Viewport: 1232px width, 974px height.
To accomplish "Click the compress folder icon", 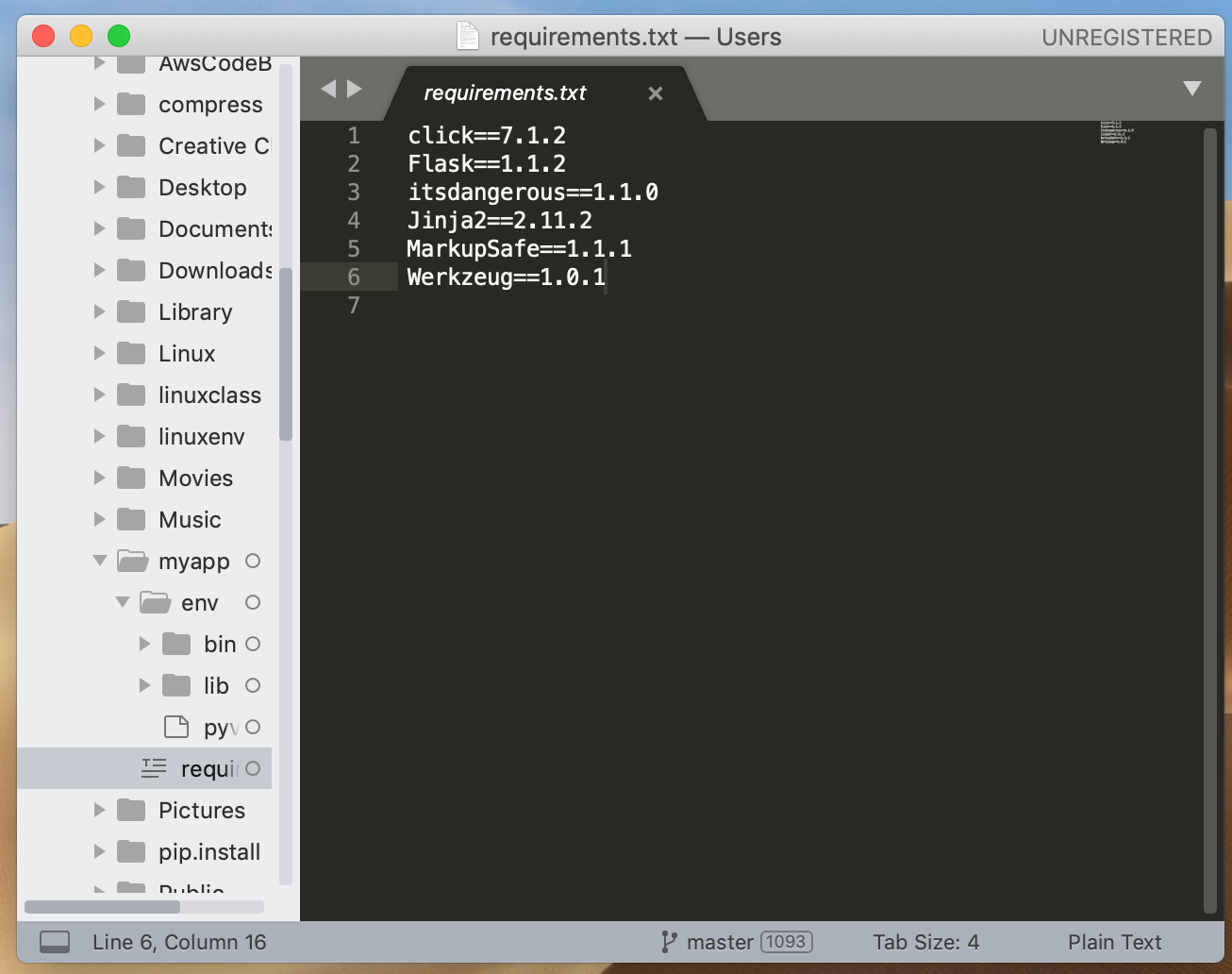I will [x=131, y=104].
